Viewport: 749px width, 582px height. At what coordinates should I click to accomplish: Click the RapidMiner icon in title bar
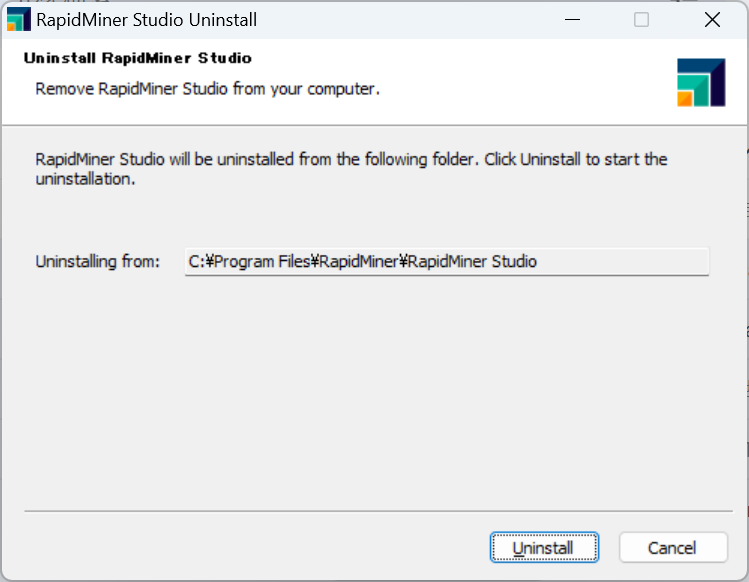(19, 20)
